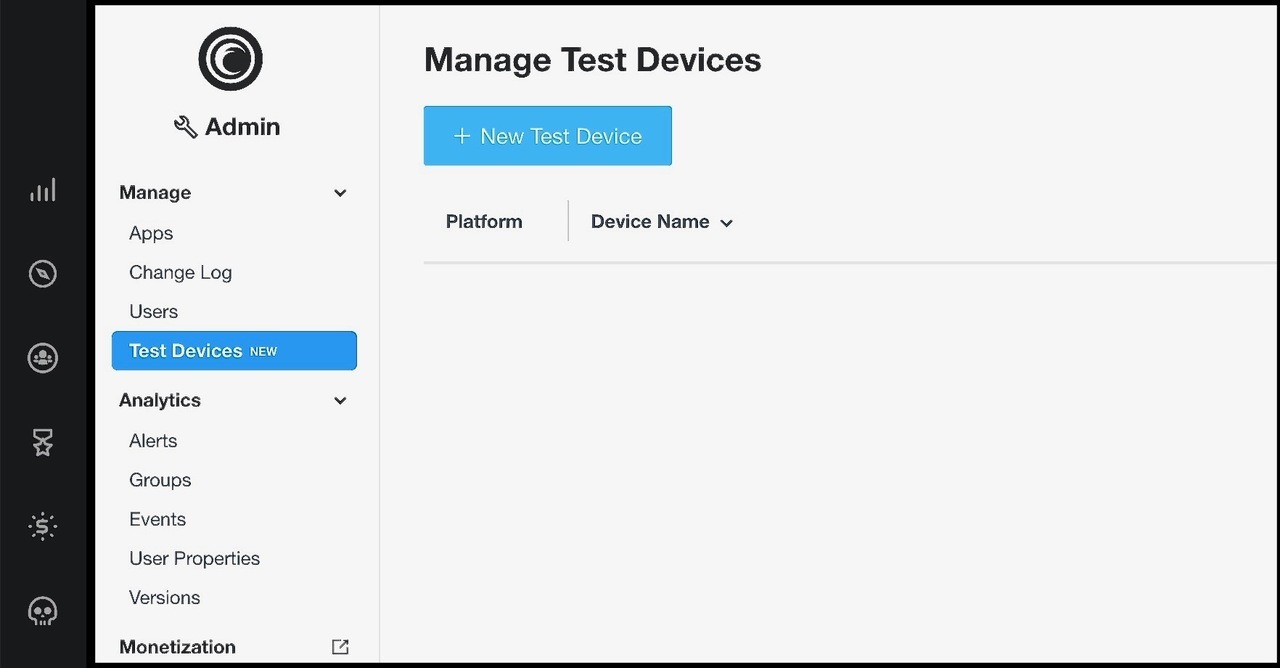Open the analytics bar chart icon
Image resolution: width=1280 pixels, height=668 pixels.
43,190
